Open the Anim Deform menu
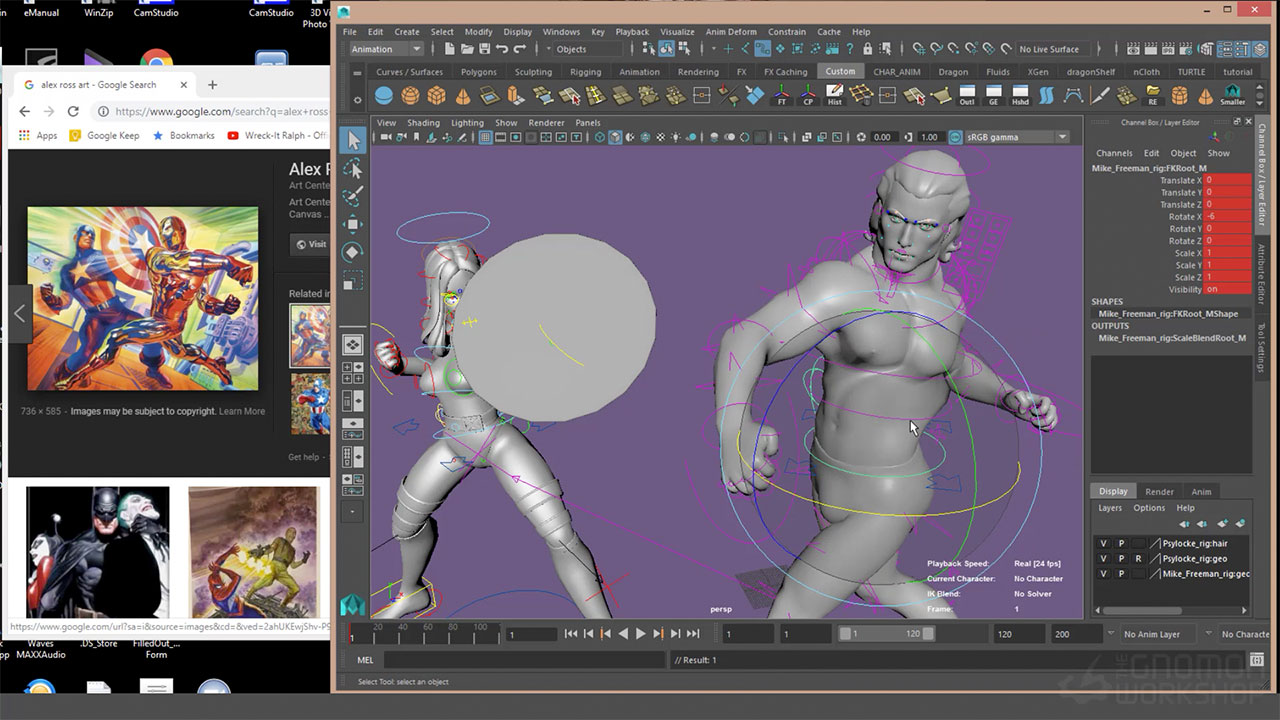 731,32
